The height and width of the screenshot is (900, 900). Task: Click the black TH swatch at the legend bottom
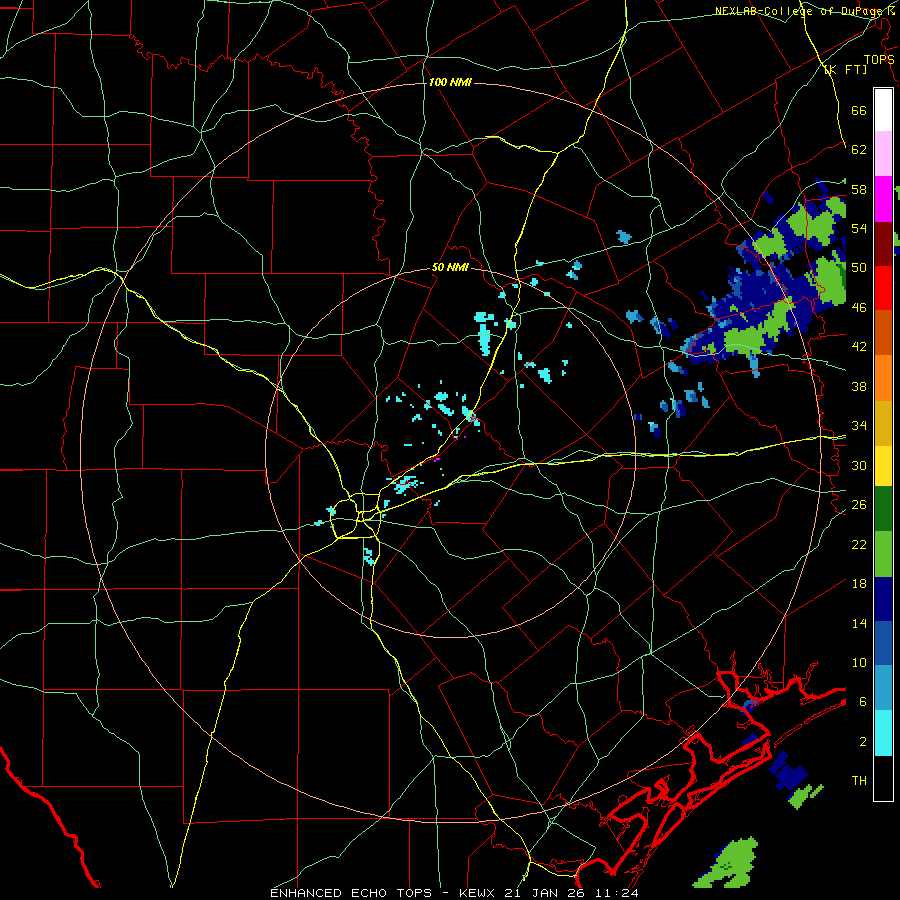[x=883, y=778]
